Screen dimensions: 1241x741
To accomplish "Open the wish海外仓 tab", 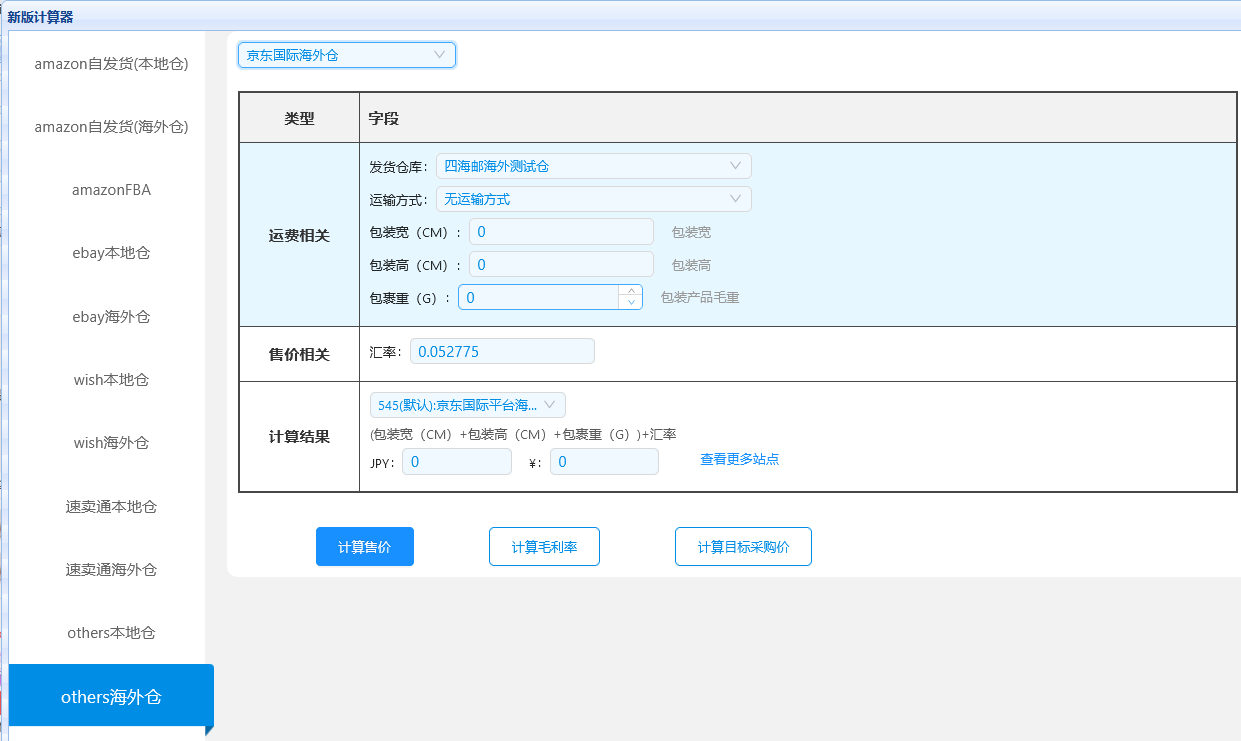I will pyautogui.click(x=111, y=443).
